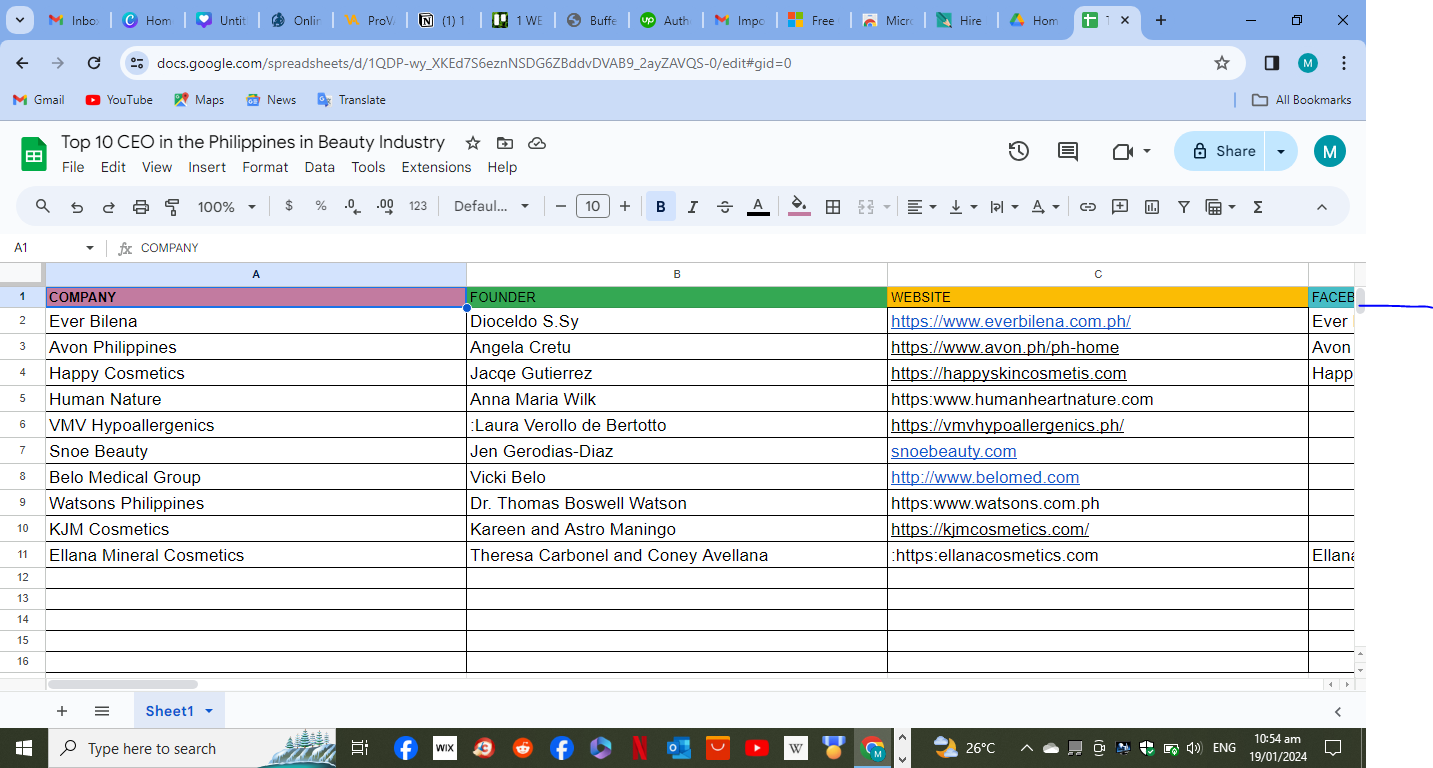Viewport: 1433px width, 768px height.
Task: Decrease decimal places icon
Action: point(352,206)
